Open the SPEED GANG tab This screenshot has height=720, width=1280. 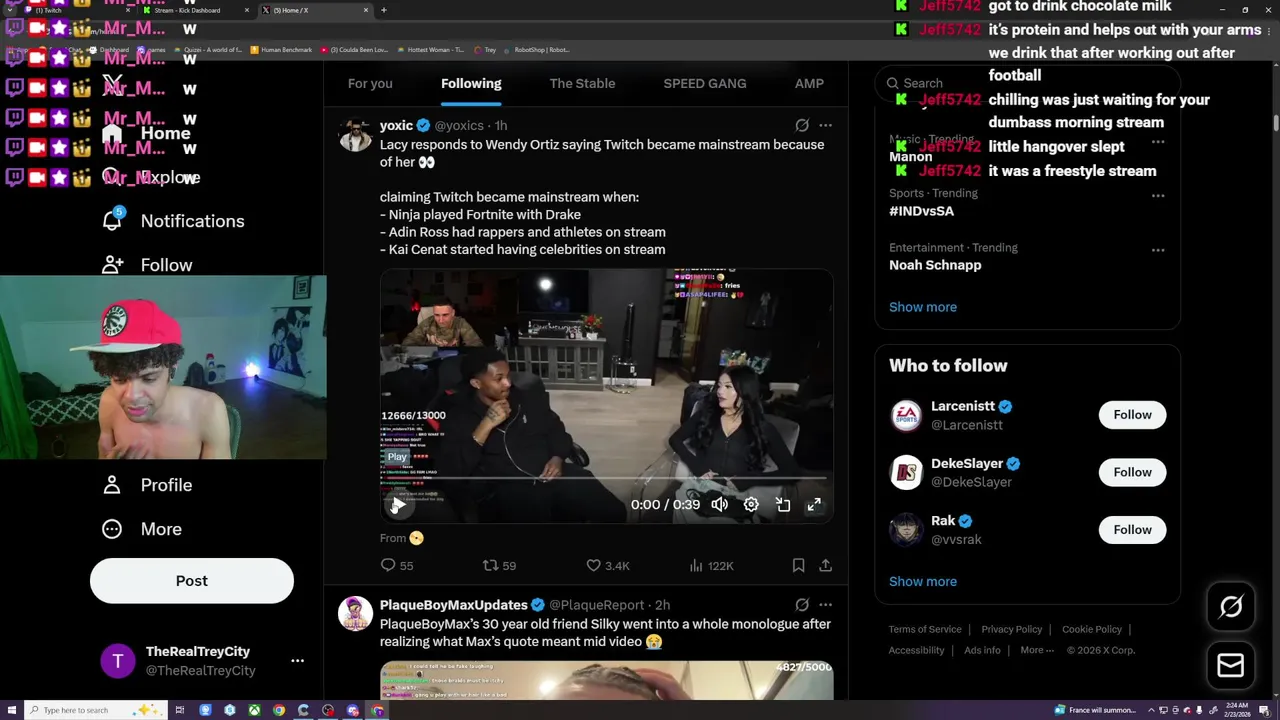705,84
